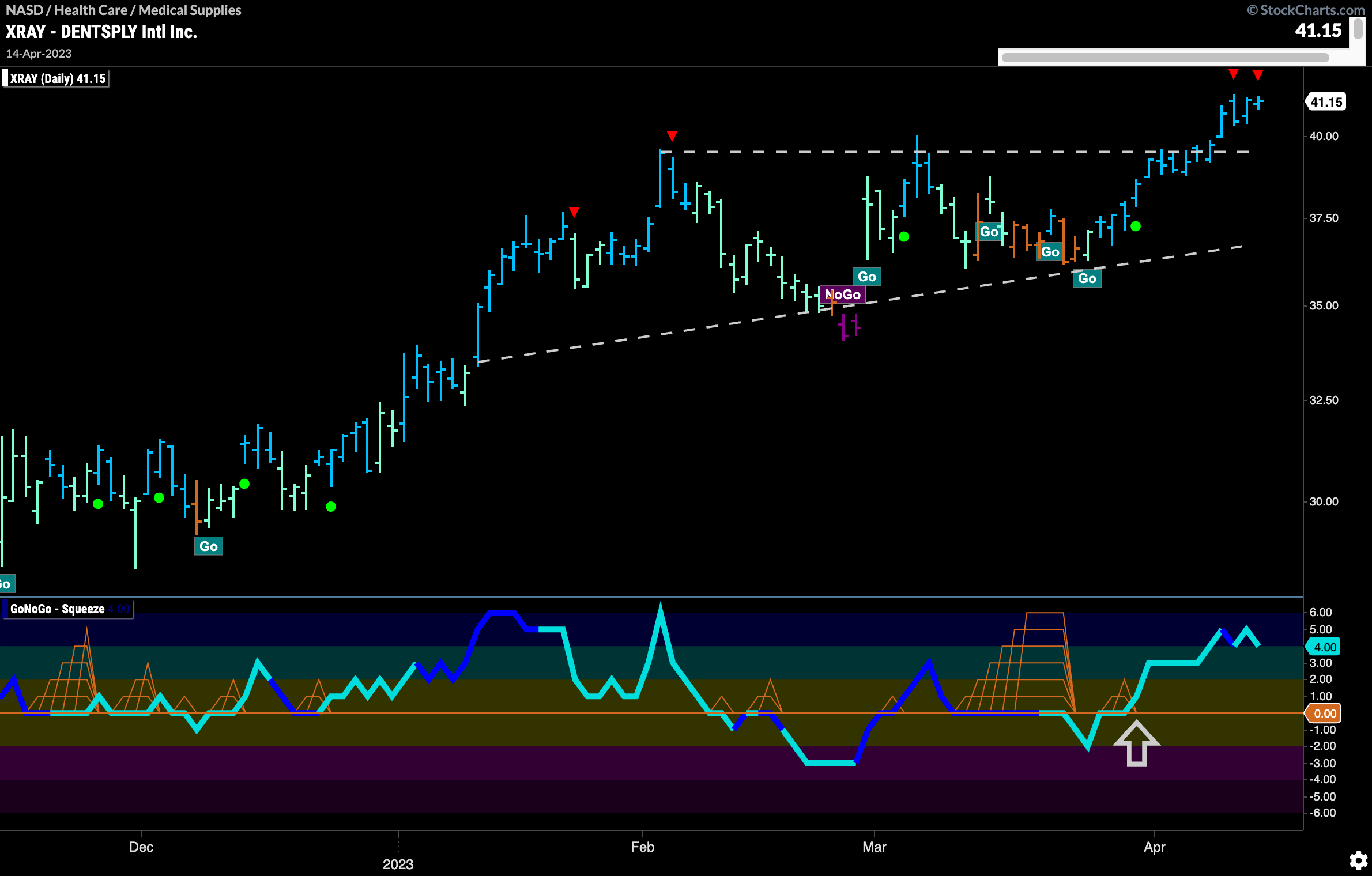The height and width of the screenshot is (876, 1372).
Task: Click the vertical scrollbar handle at top right
Action: (1358, 29)
